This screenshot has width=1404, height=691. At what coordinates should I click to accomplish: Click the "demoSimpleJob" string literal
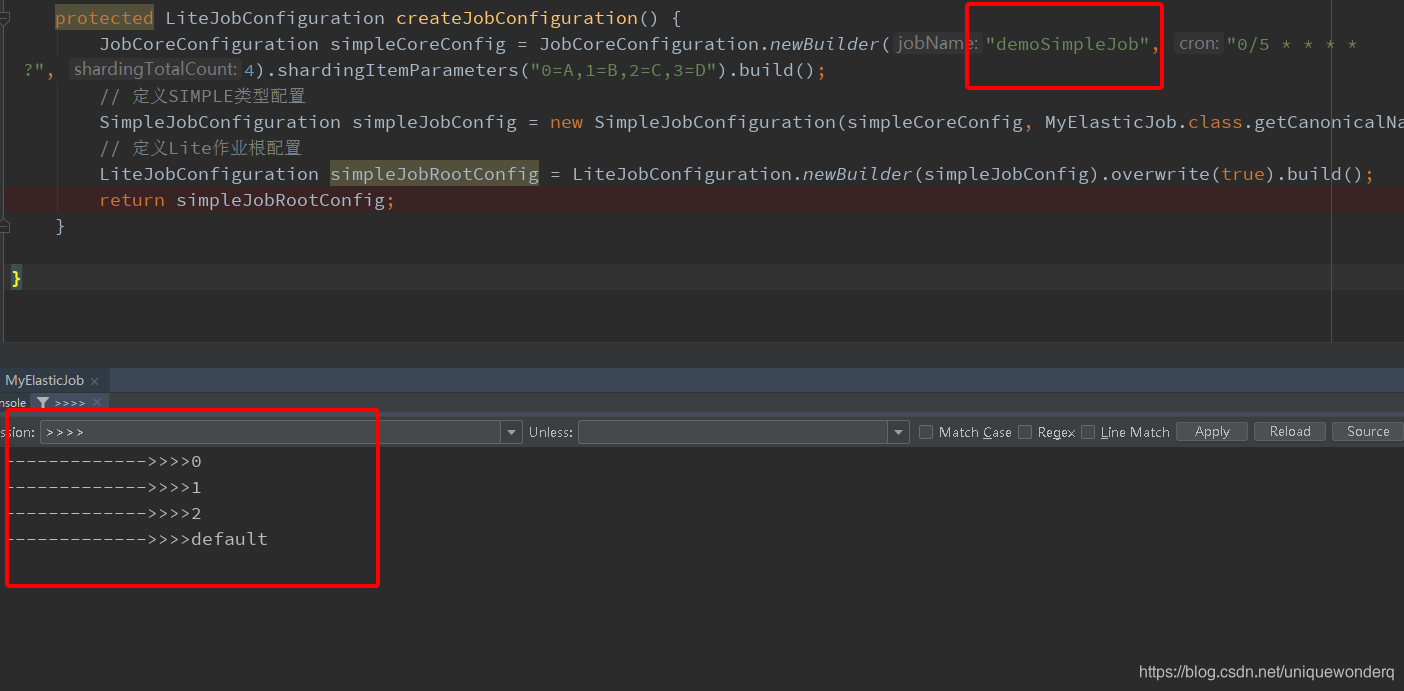pyautogui.click(x=1067, y=44)
